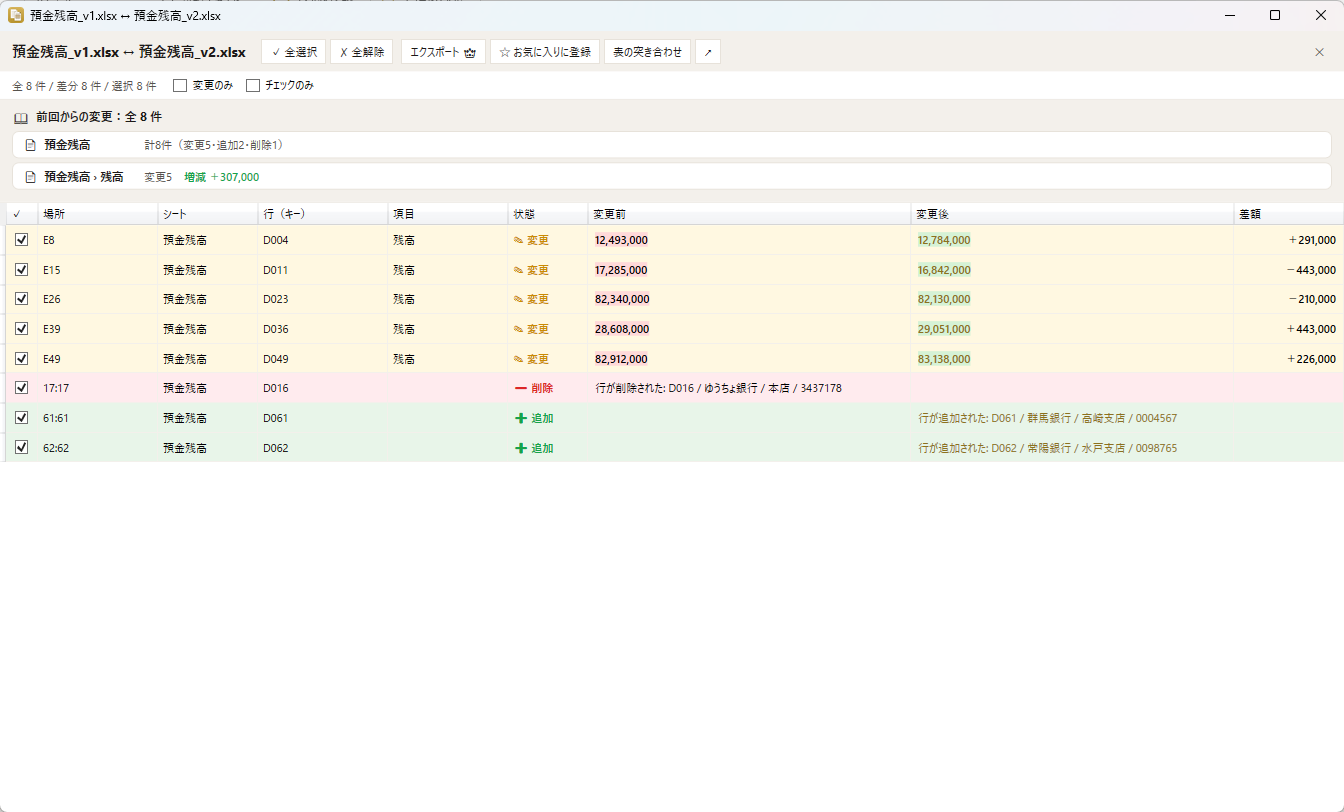Sort by the 差額 column header
Image resolution: width=1344 pixels, height=812 pixels.
[x=1288, y=214]
